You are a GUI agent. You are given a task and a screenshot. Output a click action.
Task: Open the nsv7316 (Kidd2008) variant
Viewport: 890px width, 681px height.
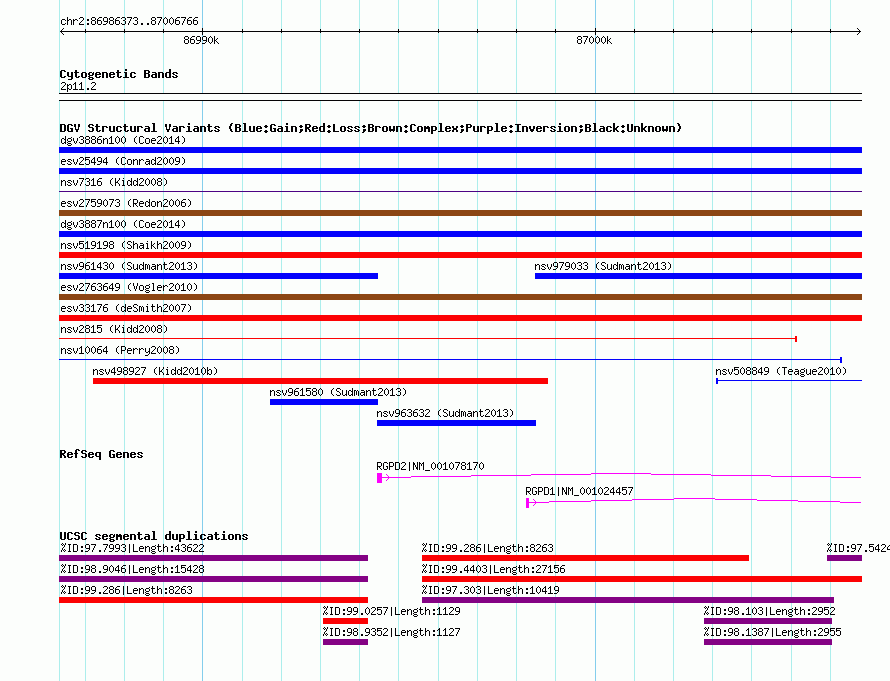coord(460,191)
